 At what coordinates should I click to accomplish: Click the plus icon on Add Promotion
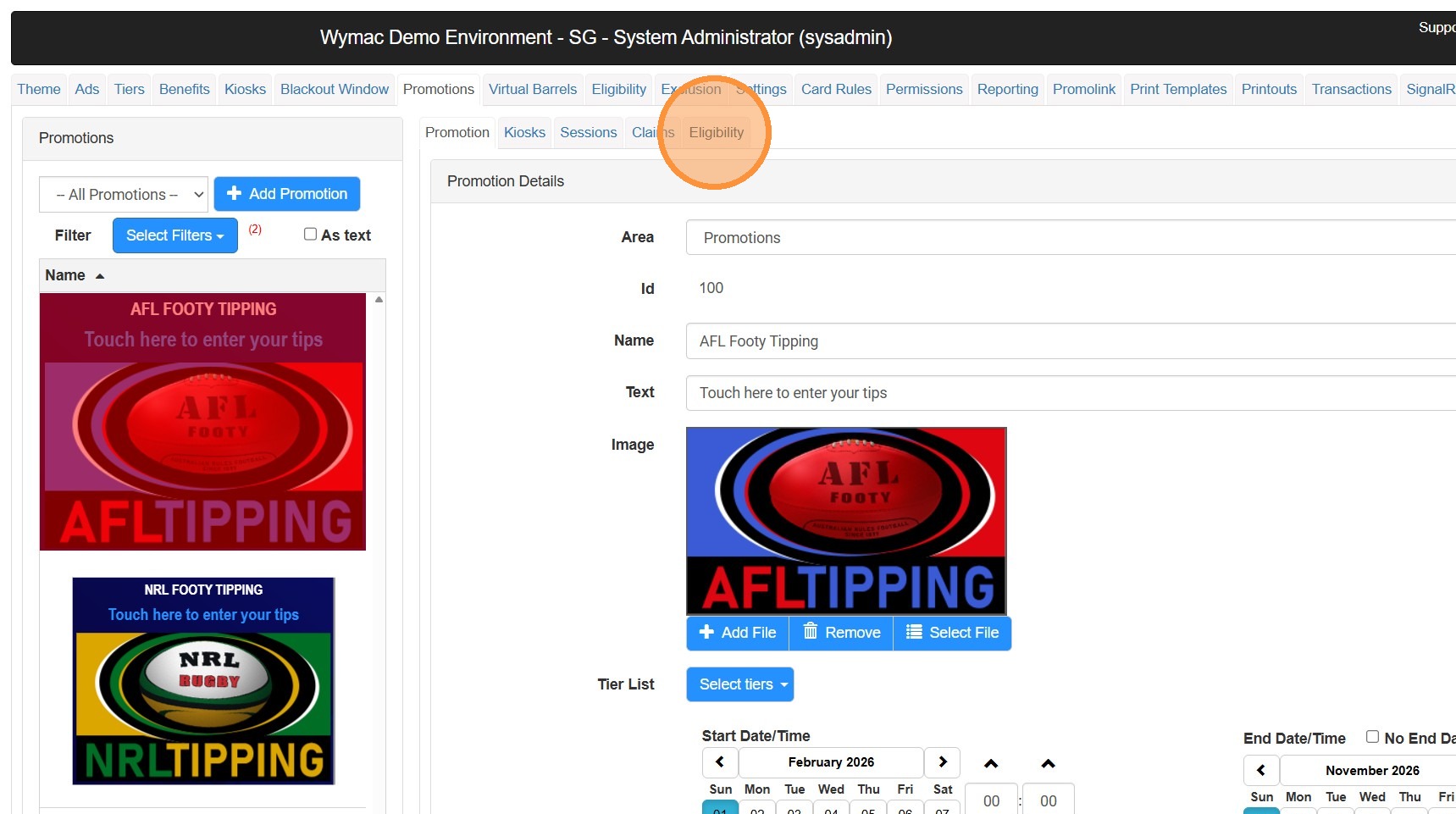235,194
